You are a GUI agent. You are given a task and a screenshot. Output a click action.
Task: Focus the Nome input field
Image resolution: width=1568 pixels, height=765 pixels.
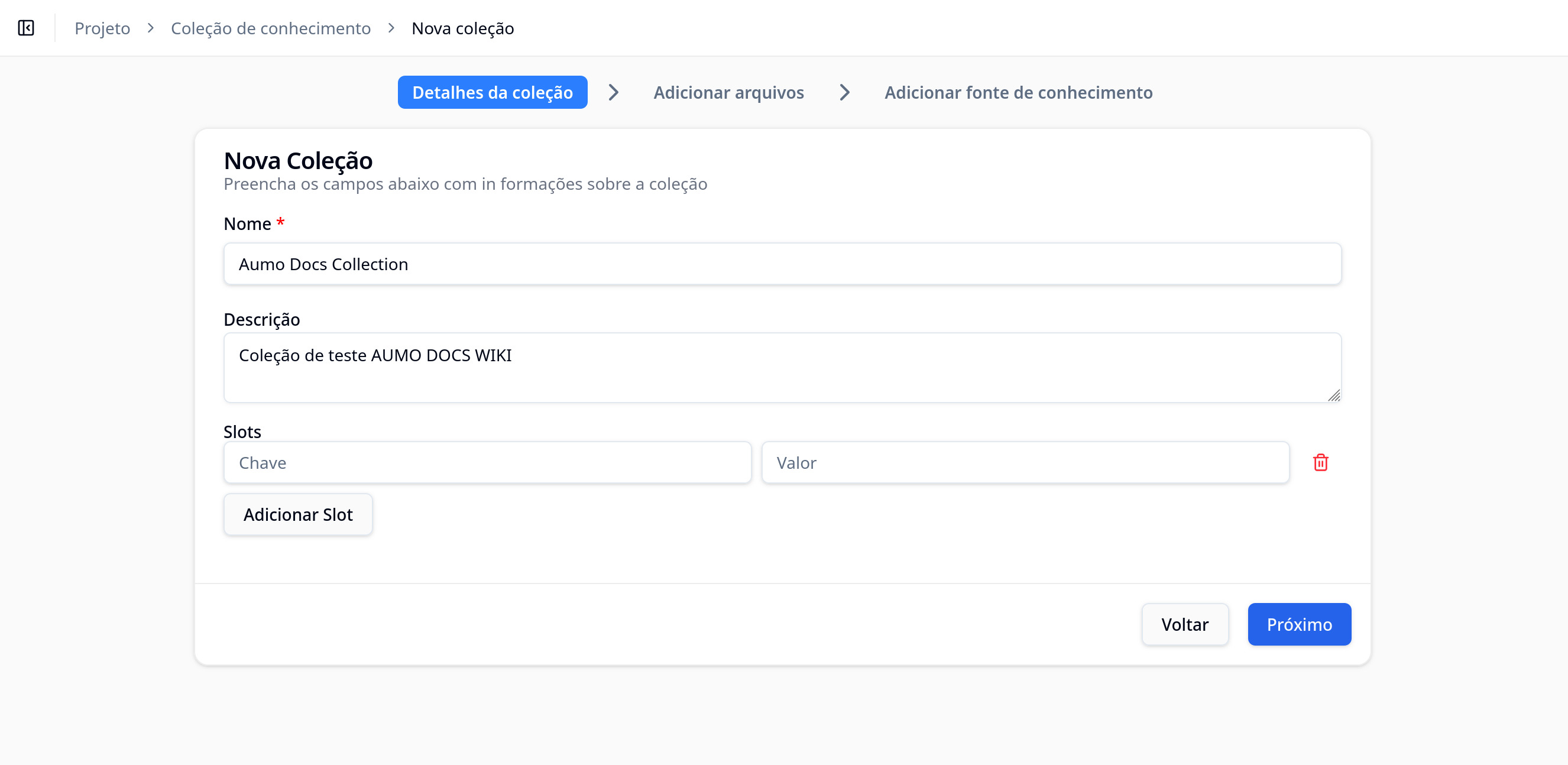(x=782, y=264)
